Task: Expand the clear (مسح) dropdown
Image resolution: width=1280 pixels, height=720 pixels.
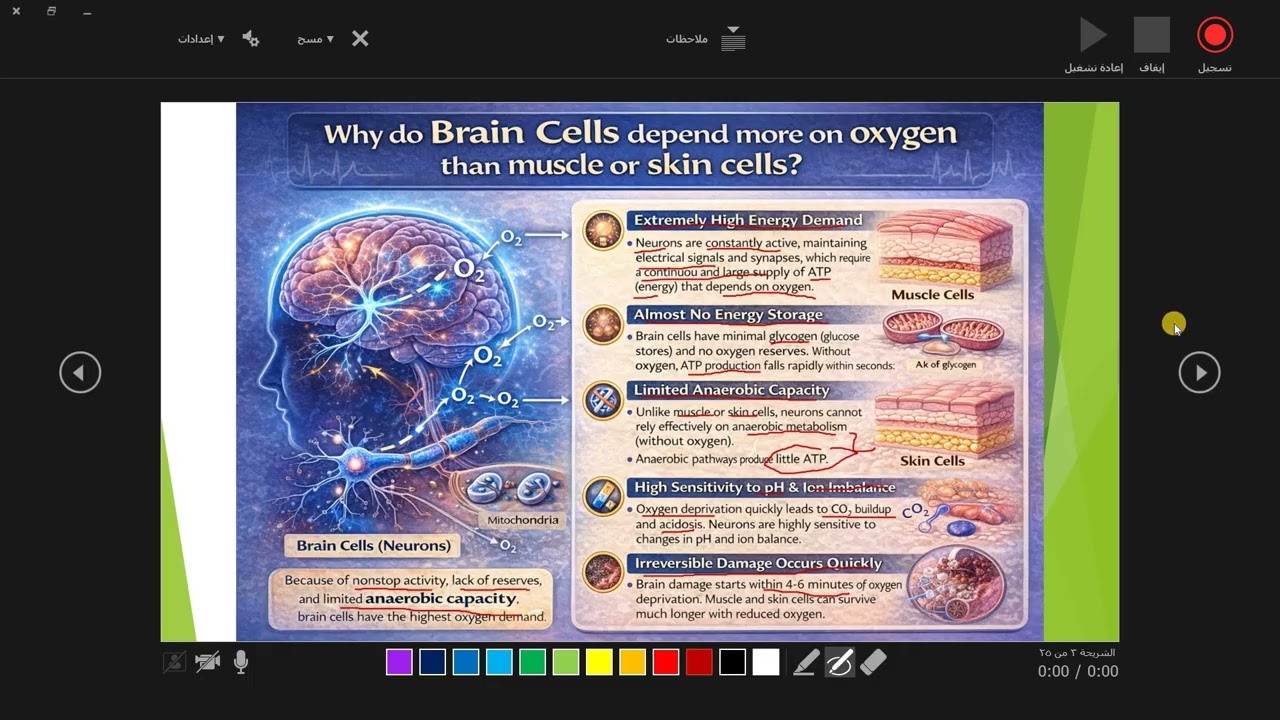Action: [315, 39]
